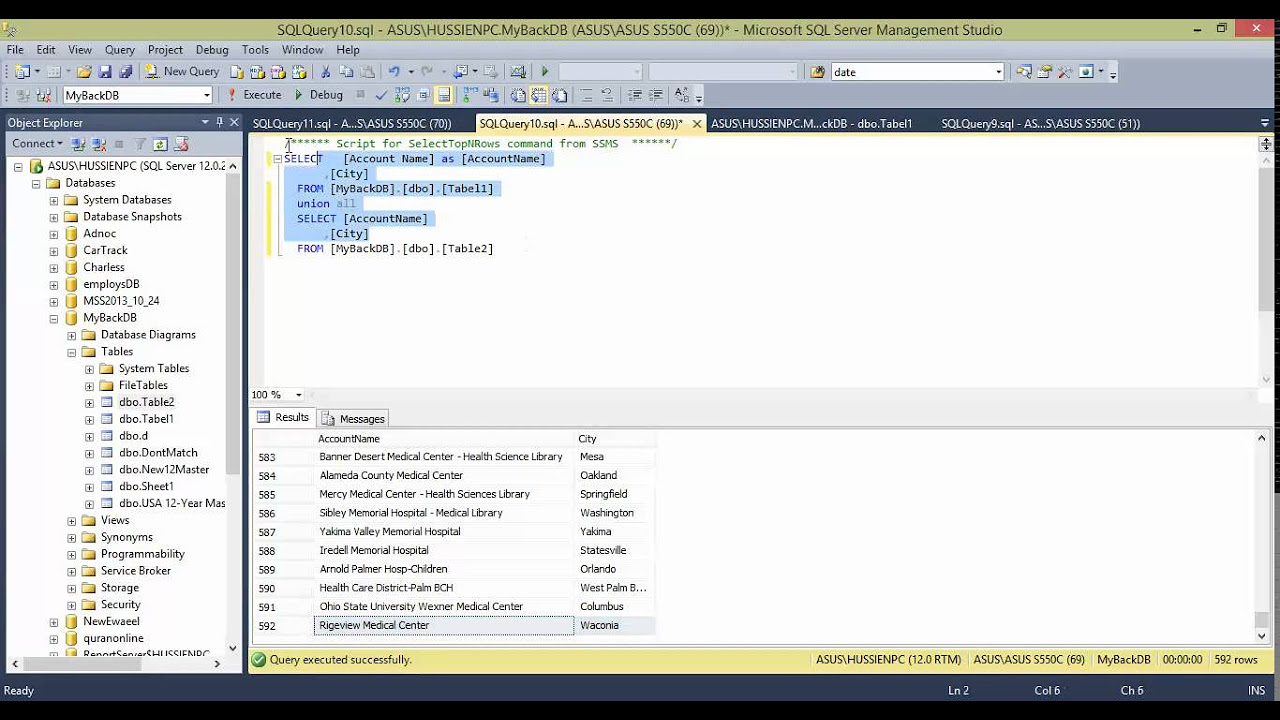Screen dimensions: 1280x720
Task: Click the Open File folder icon
Action: tap(84, 72)
